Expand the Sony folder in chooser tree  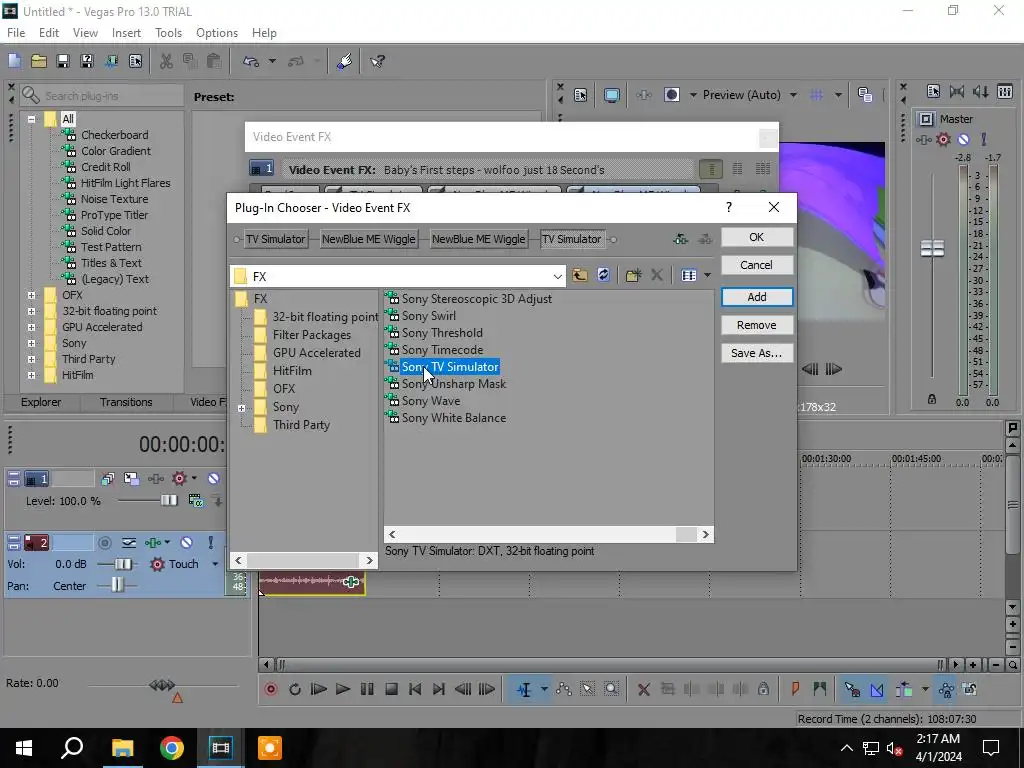[x=242, y=408]
